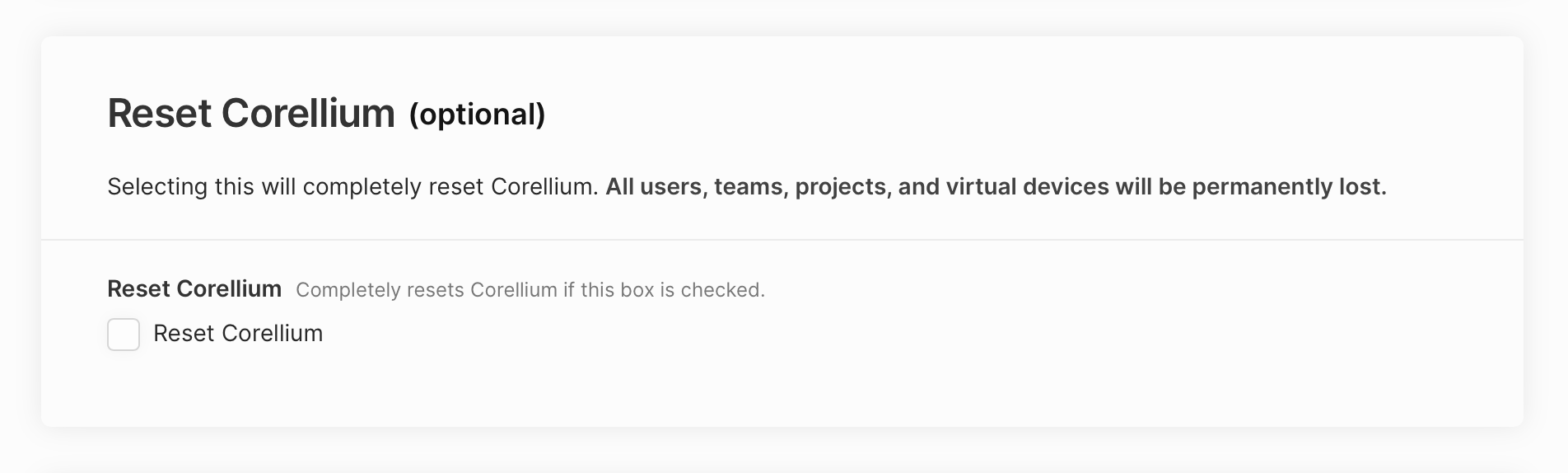1568x473 pixels.
Task: Click the bold Reset Corellium field label
Action: point(194,289)
